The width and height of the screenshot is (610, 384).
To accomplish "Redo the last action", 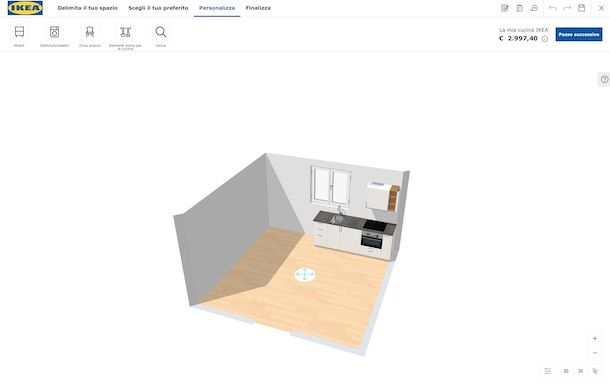I will [x=567, y=8].
